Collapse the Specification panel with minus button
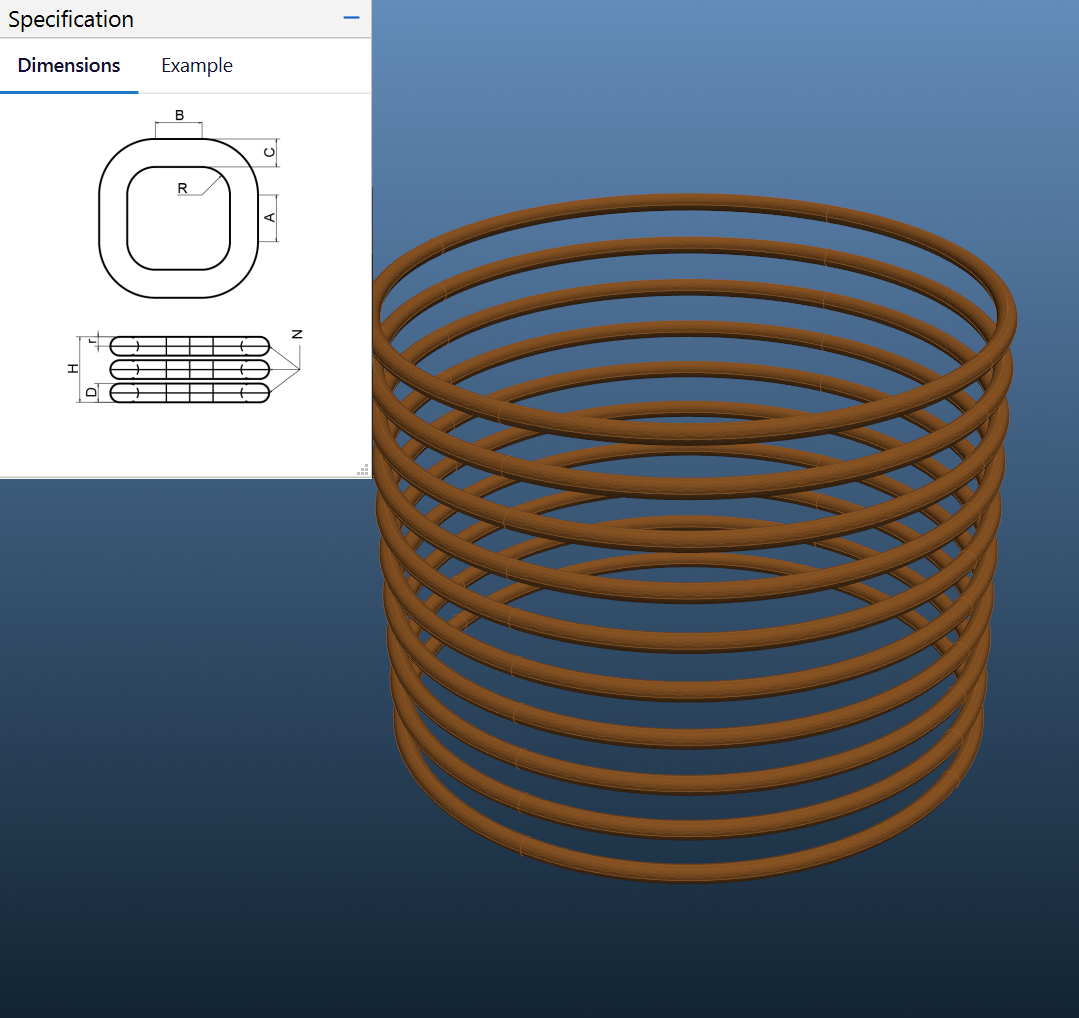 351,18
